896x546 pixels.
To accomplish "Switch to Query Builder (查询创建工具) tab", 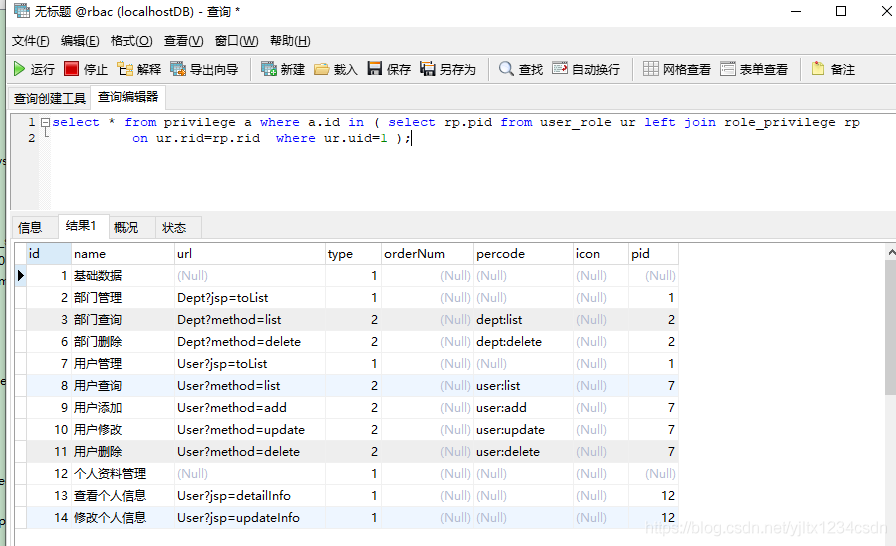I will (x=50, y=98).
